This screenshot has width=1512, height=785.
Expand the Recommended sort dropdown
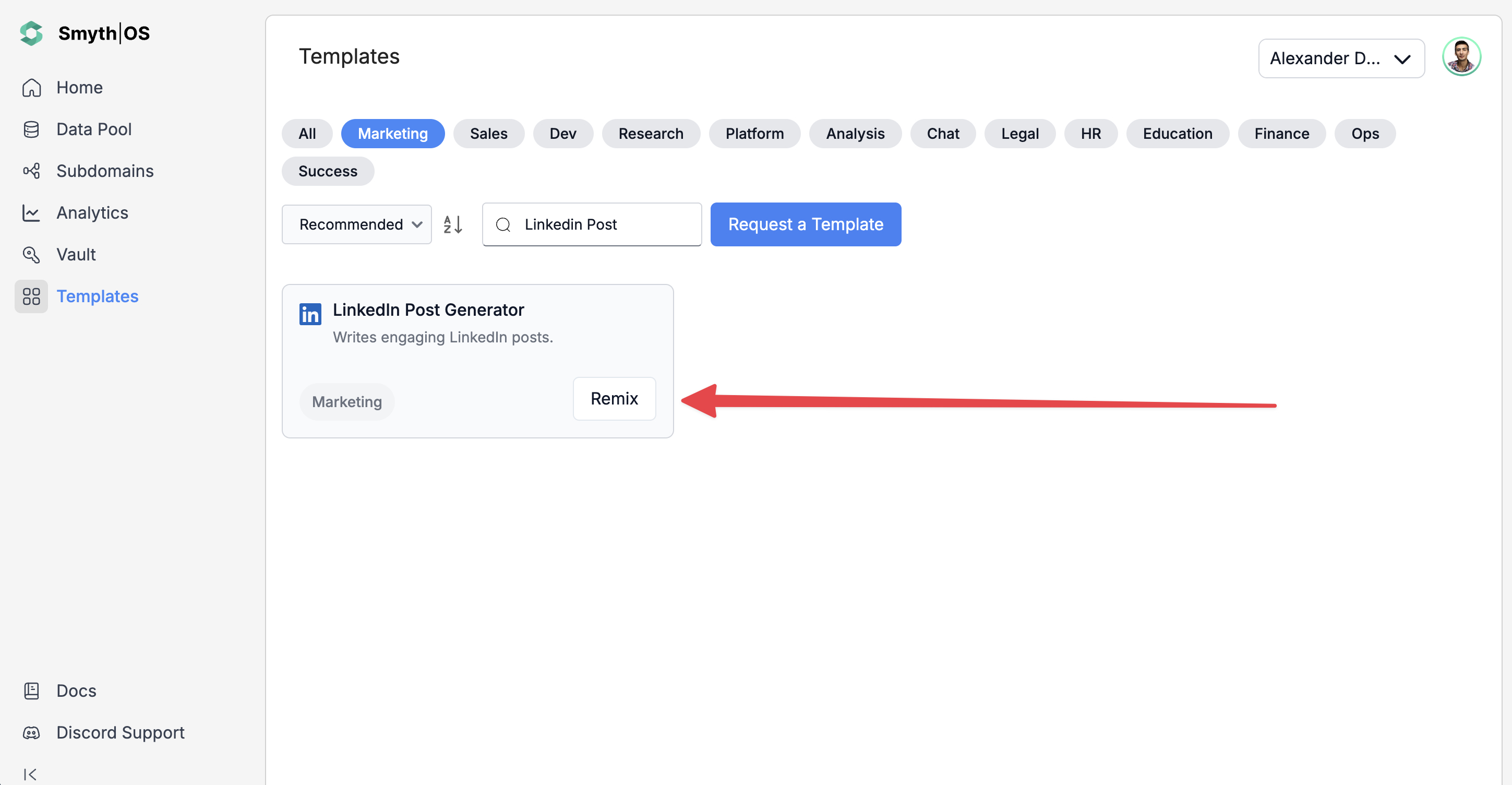pyautogui.click(x=356, y=224)
